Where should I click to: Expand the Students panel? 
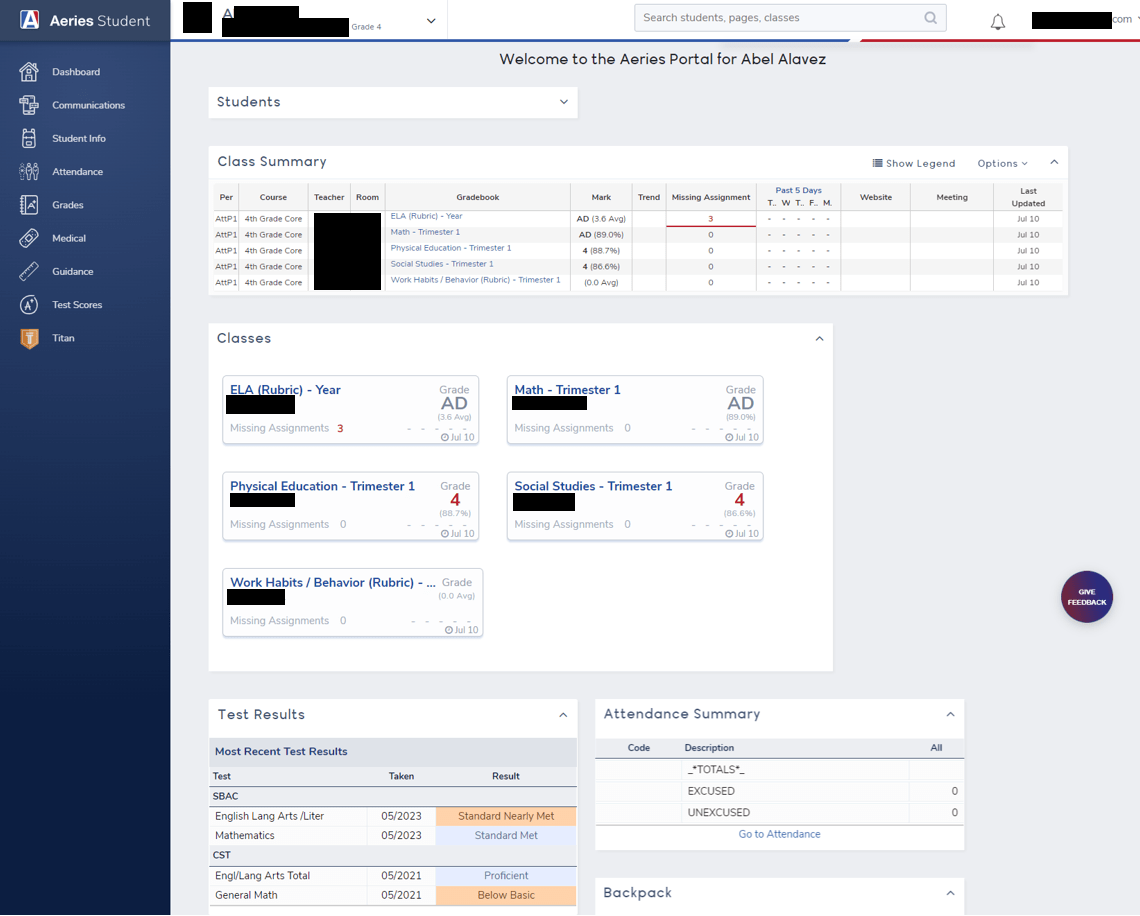[565, 102]
